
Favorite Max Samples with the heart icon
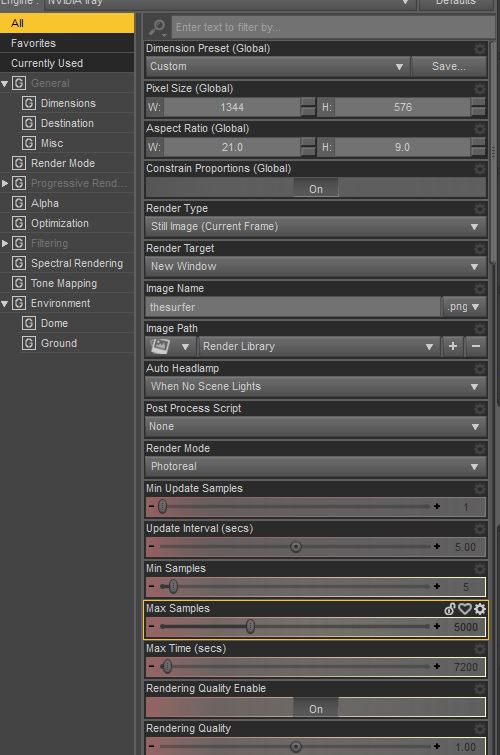tap(465, 609)
